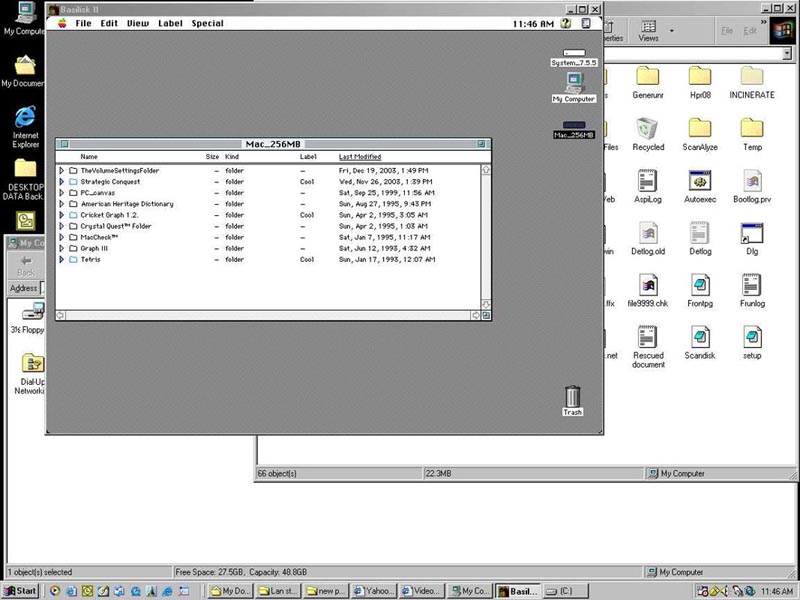Click the zoom box of Mac_256MB window

point(481,144)
